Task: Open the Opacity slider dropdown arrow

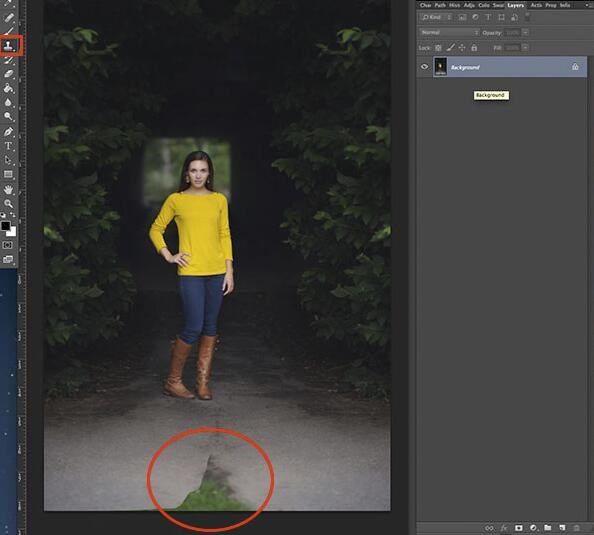Action: (x=525, y=33)
